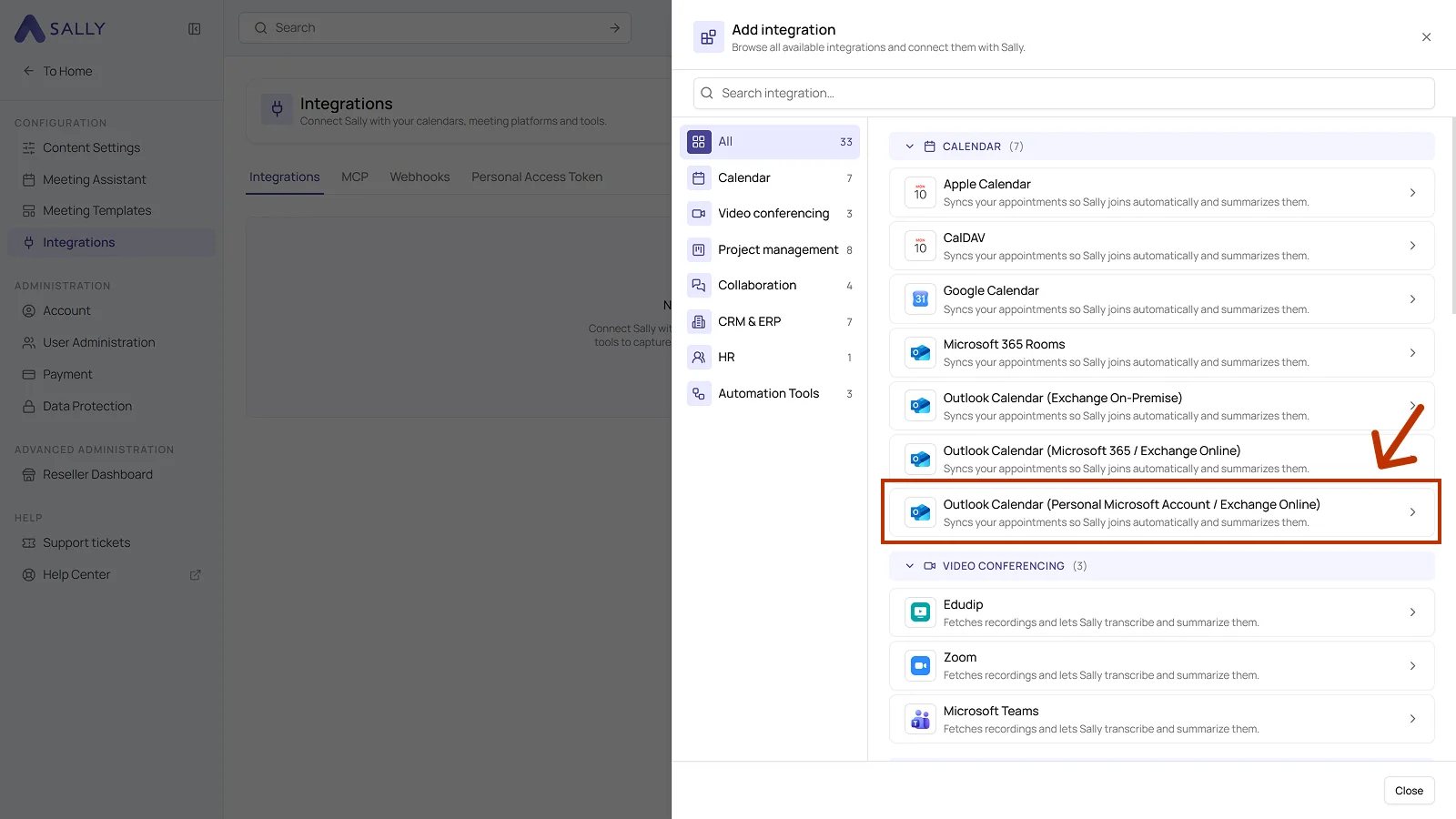Open CalDAV via its right chevron
The width and height of the screenshot is (1456, 819).
tap(1412, 246)
